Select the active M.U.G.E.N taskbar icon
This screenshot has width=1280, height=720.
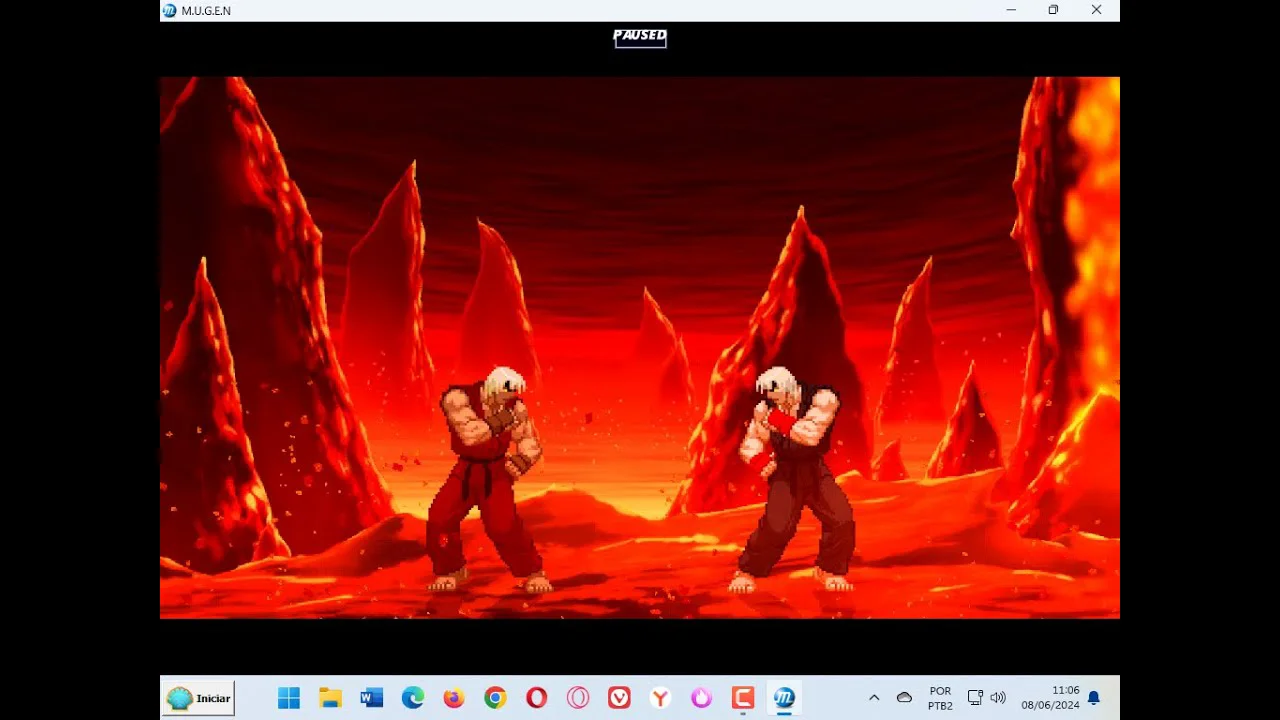pos(784,698)
